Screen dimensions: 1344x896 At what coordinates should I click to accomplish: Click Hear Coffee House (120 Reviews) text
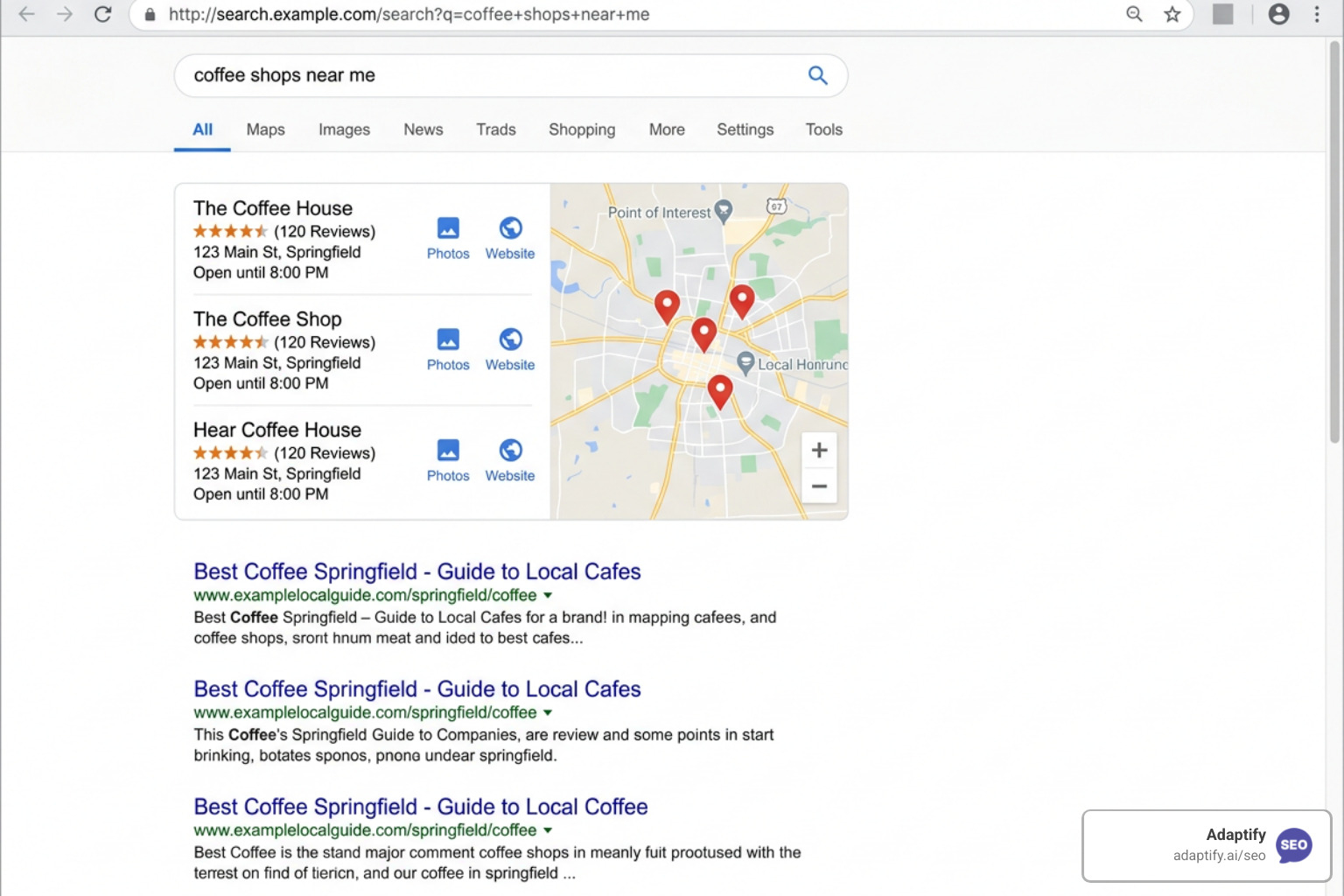325,453
